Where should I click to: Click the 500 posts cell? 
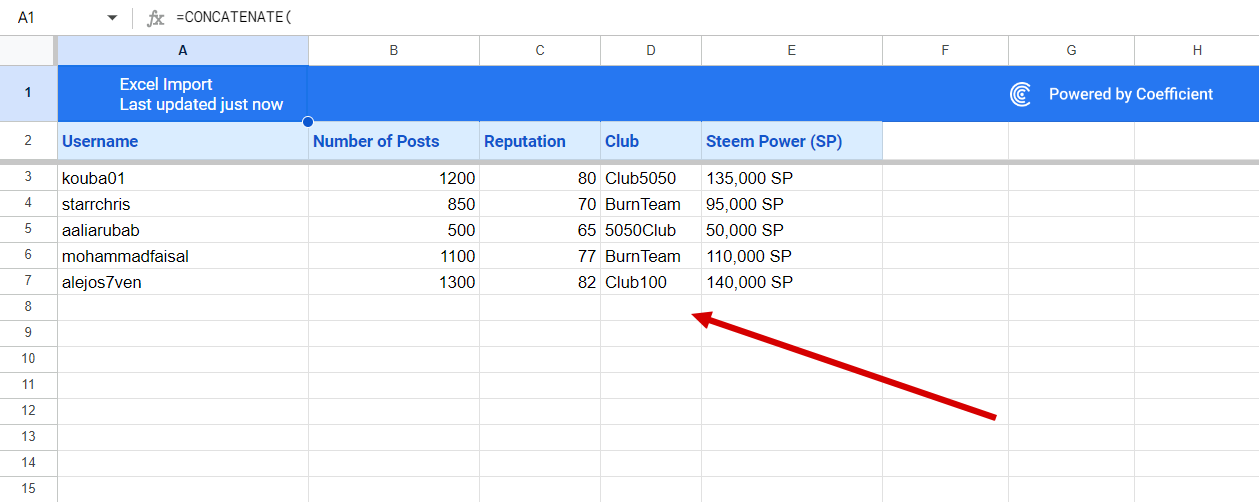pos(394,230)
